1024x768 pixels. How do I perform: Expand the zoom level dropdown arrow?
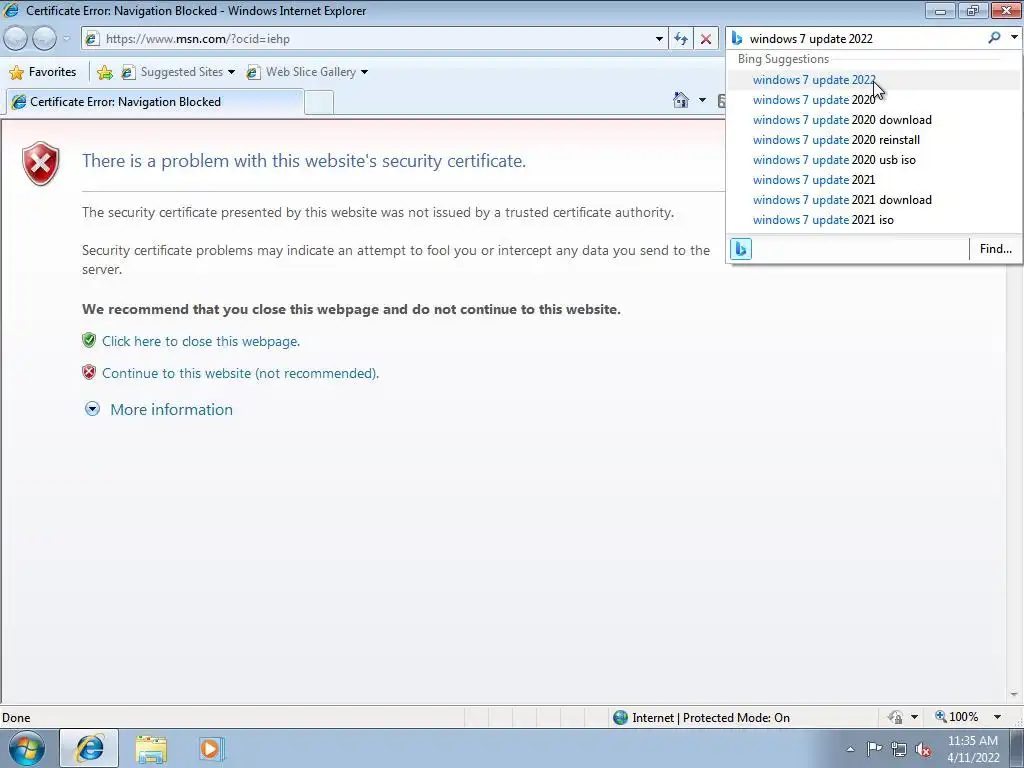click(x=997, y=717)
